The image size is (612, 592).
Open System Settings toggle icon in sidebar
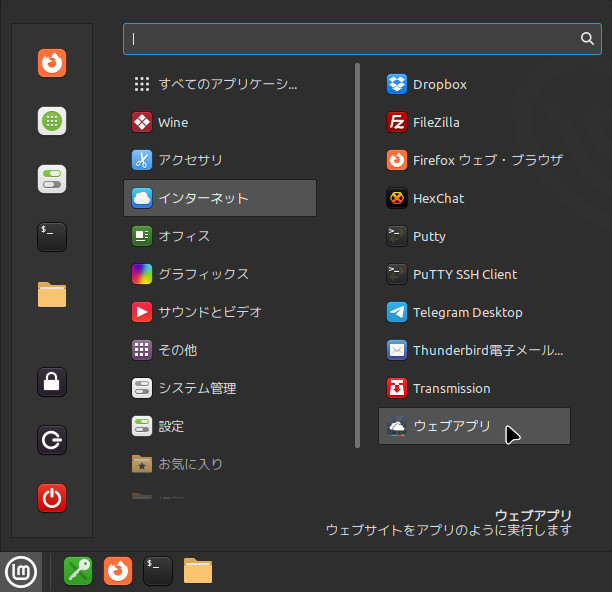coord(52,179)
